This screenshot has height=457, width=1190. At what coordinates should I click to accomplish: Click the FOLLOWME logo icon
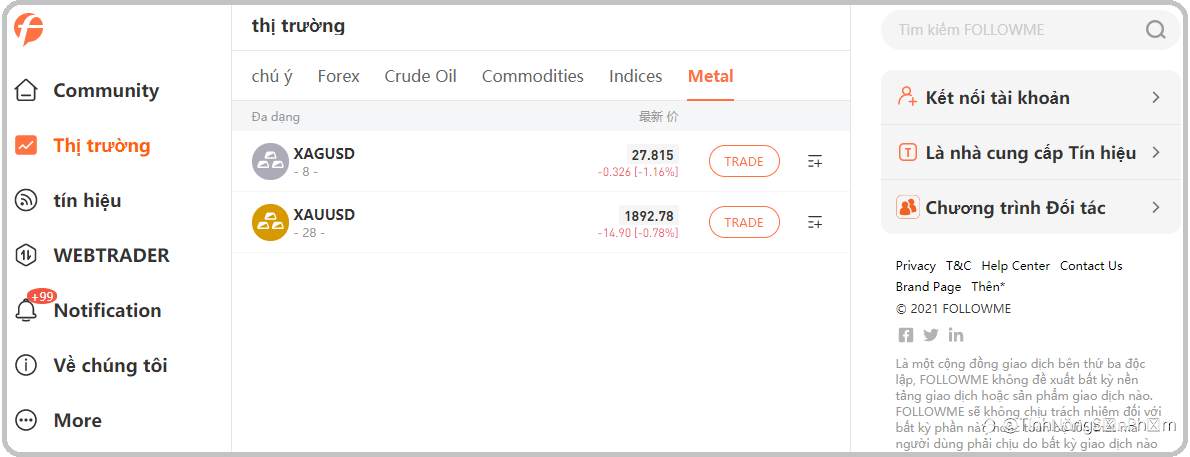tap(28, 29)
